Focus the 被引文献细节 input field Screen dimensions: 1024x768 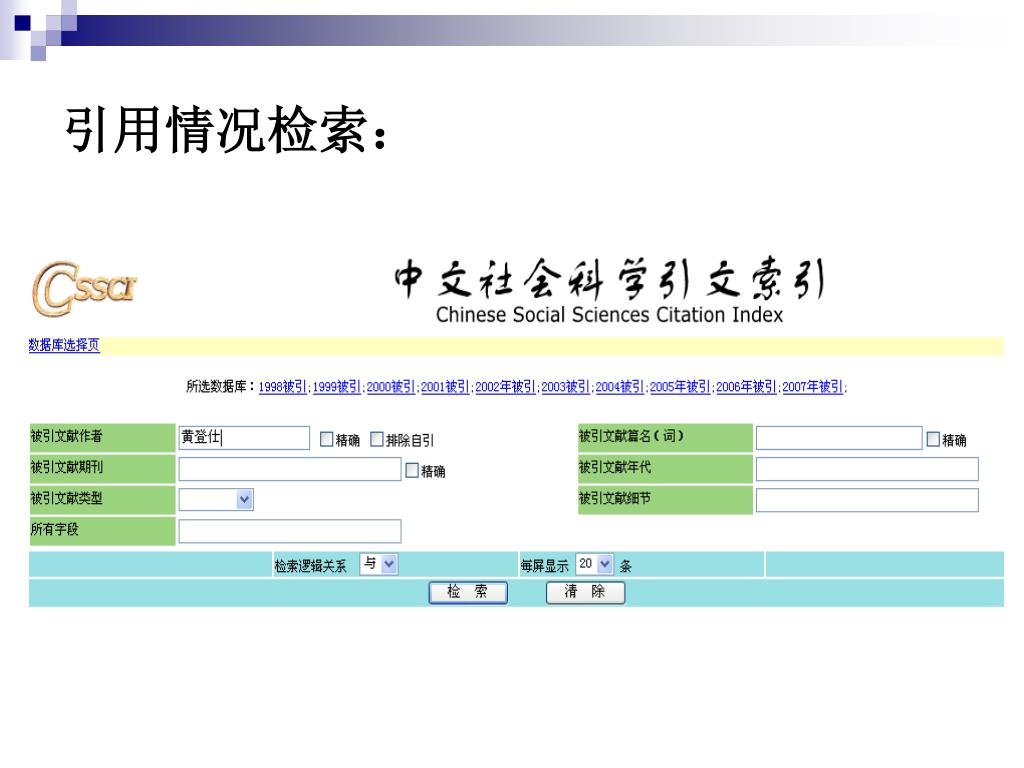point(867,500)
